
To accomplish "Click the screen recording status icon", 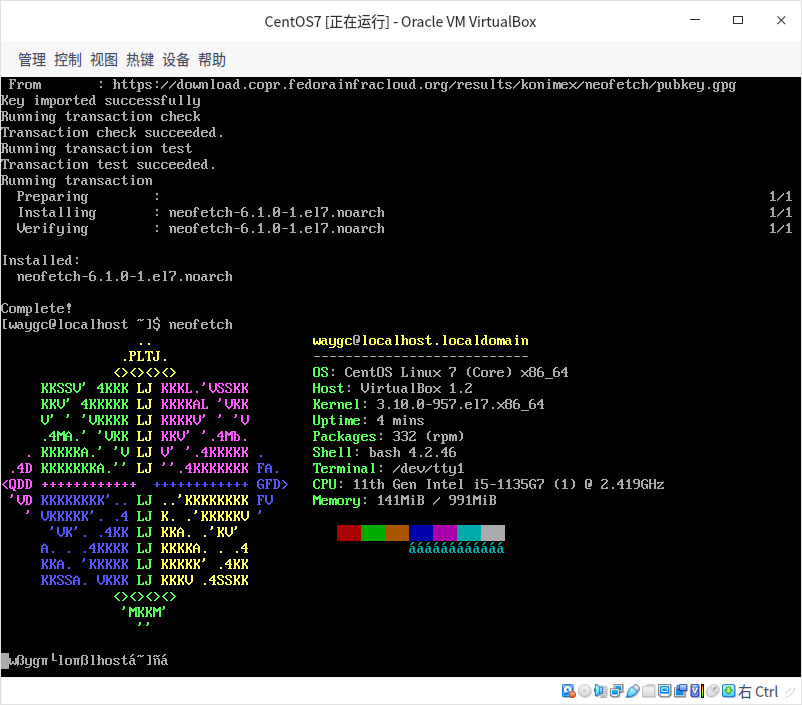I will tap(680, 691).
